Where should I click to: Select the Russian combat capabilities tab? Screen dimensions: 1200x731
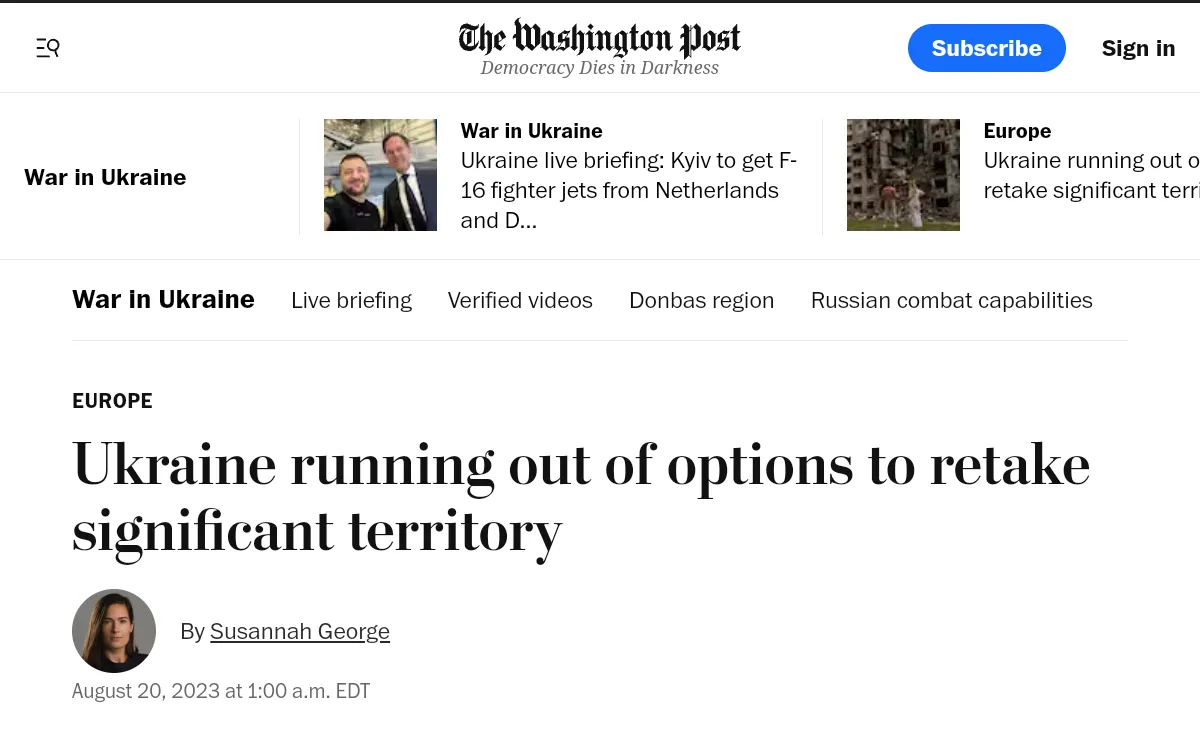click(x=951, y=300)
